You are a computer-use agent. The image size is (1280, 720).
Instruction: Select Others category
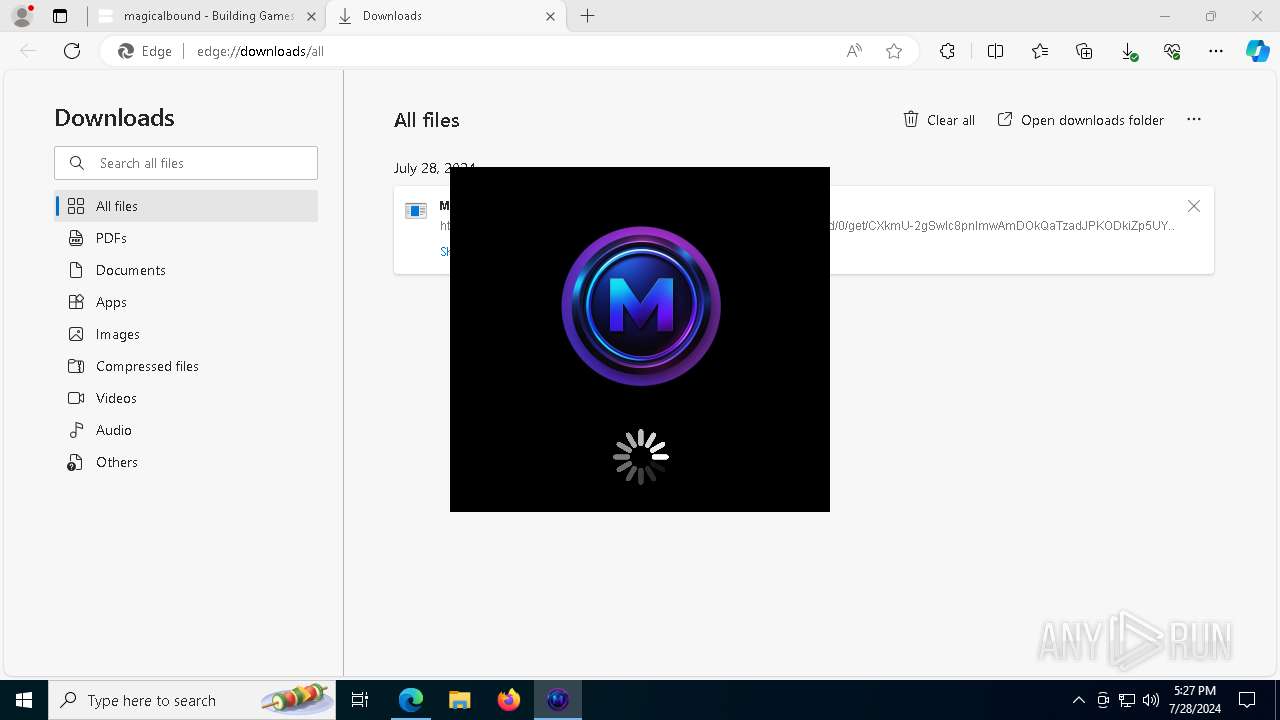(x=187, y=462)
